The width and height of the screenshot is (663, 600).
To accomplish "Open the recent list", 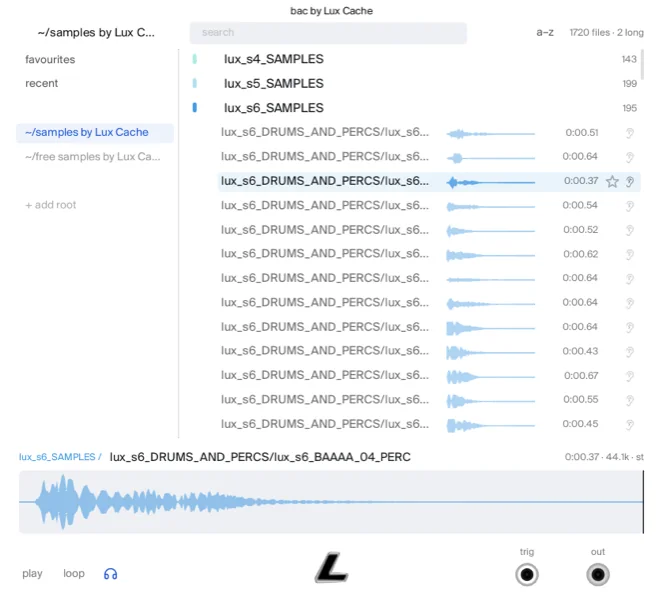I will coord(41,83).
